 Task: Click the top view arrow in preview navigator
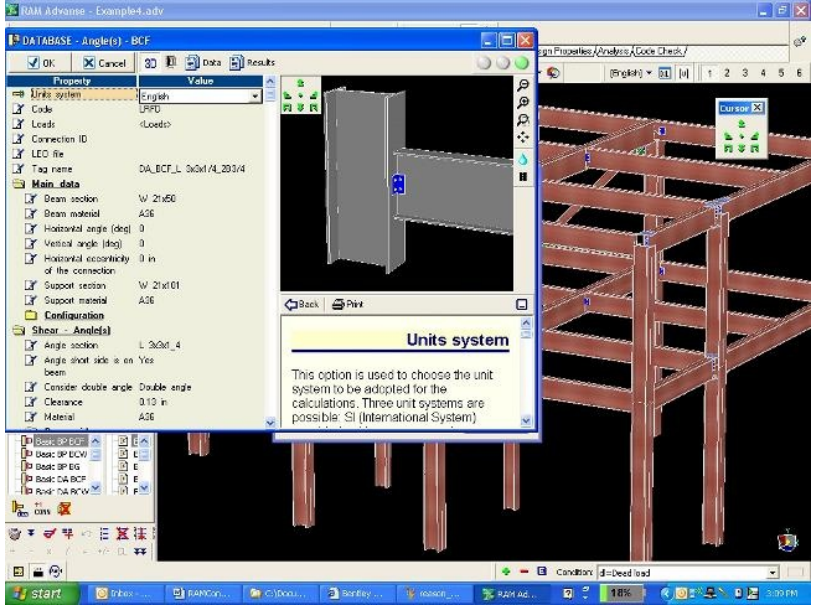(300, 83)
